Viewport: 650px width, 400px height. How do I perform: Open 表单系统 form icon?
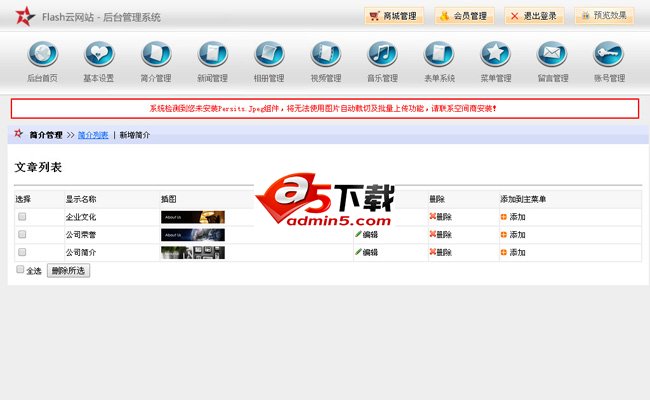pyautogui.click(x=439, y=54)
